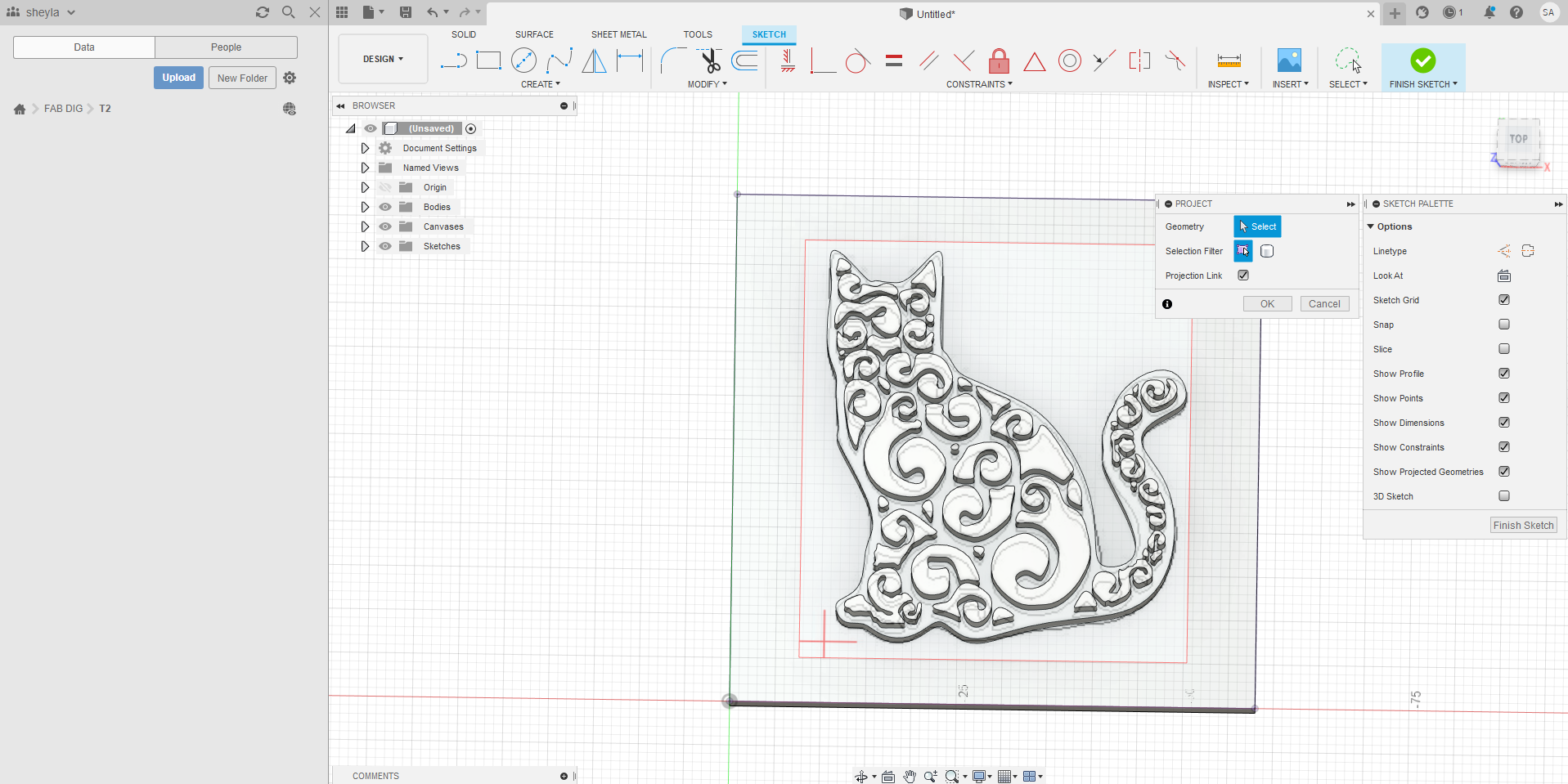Click the green Finish Sketch checkmark

coord(1422,60)
